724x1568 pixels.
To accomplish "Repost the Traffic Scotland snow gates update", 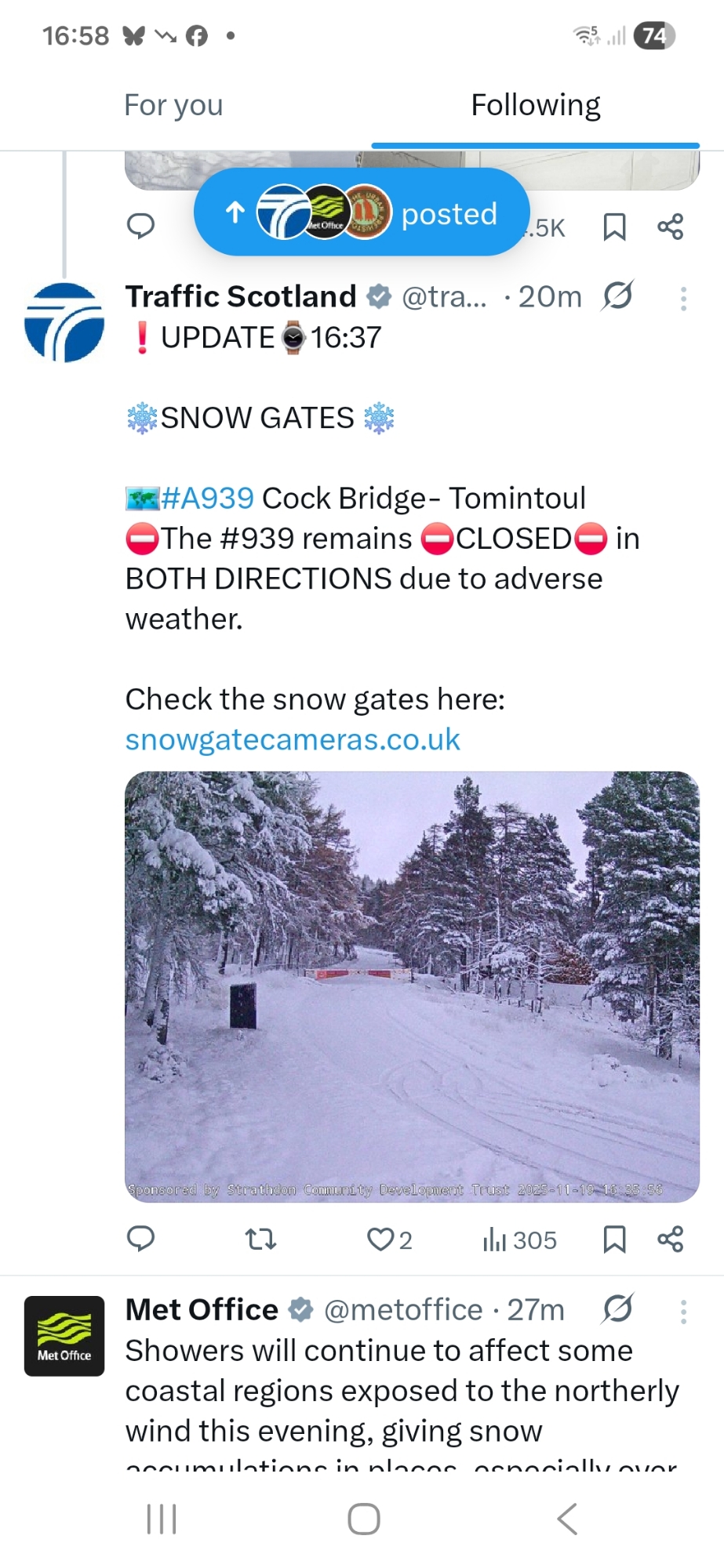I will pos(260,1239).
